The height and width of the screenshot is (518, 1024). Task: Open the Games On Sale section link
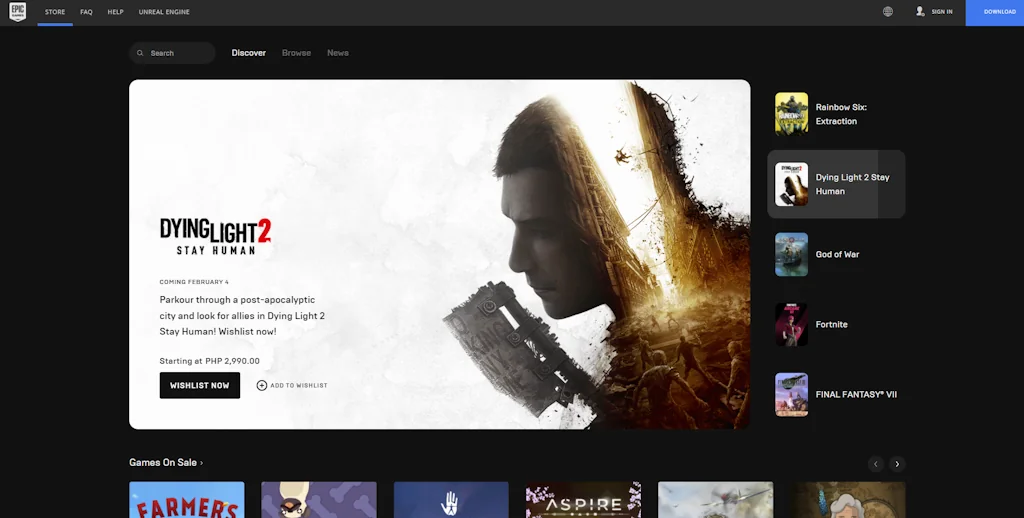pyautogui.click(x=166, y=462)
